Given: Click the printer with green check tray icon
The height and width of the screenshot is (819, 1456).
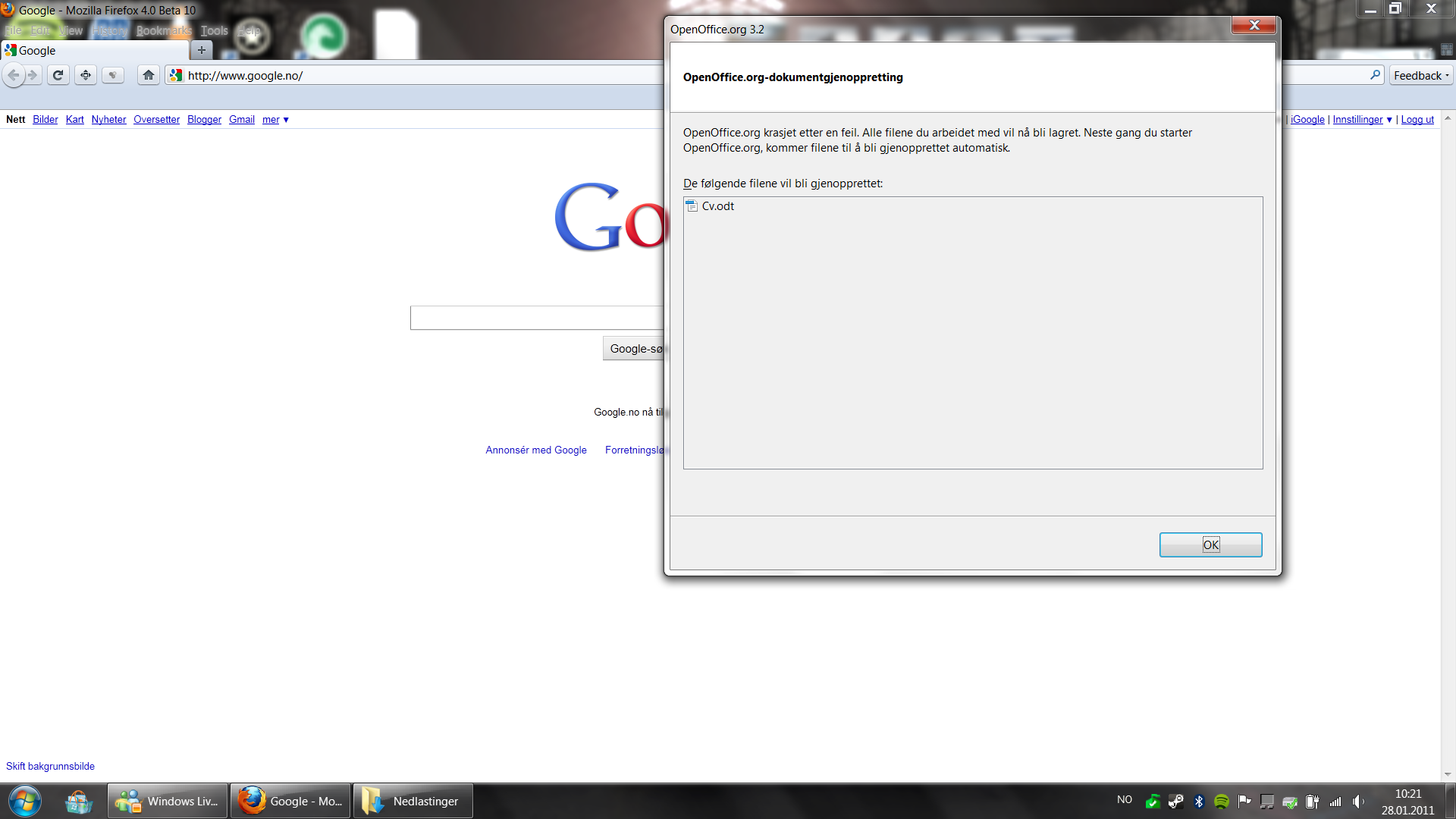Looking at the screenshot, I should [x=1290, y=801].
